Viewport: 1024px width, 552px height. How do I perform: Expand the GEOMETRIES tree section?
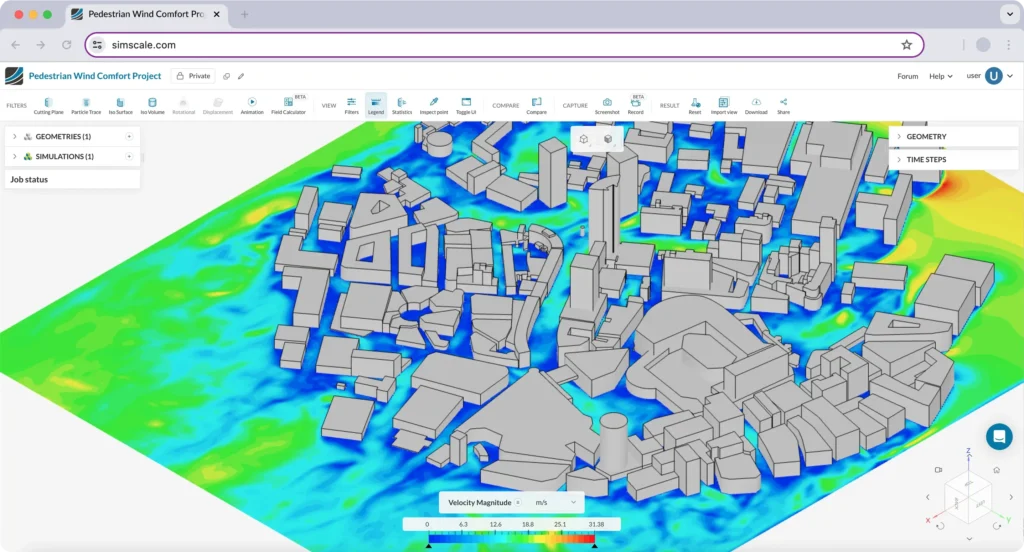pyautogui.click(x=14, y=136)
